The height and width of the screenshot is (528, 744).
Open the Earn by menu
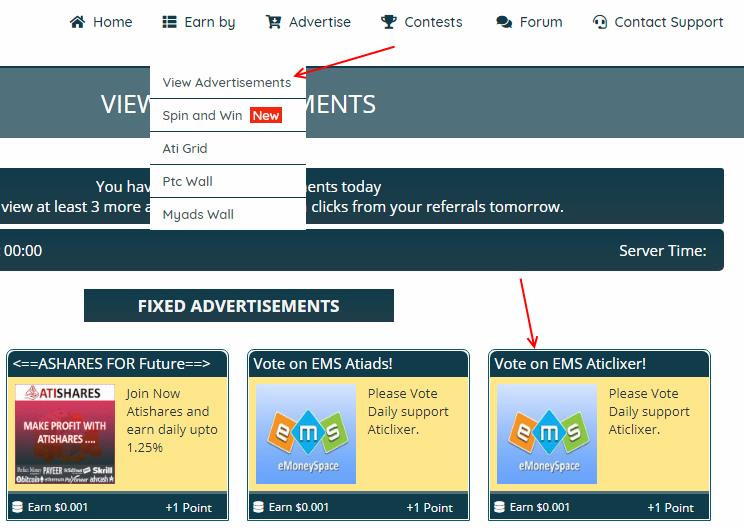(x=199, y=22)
